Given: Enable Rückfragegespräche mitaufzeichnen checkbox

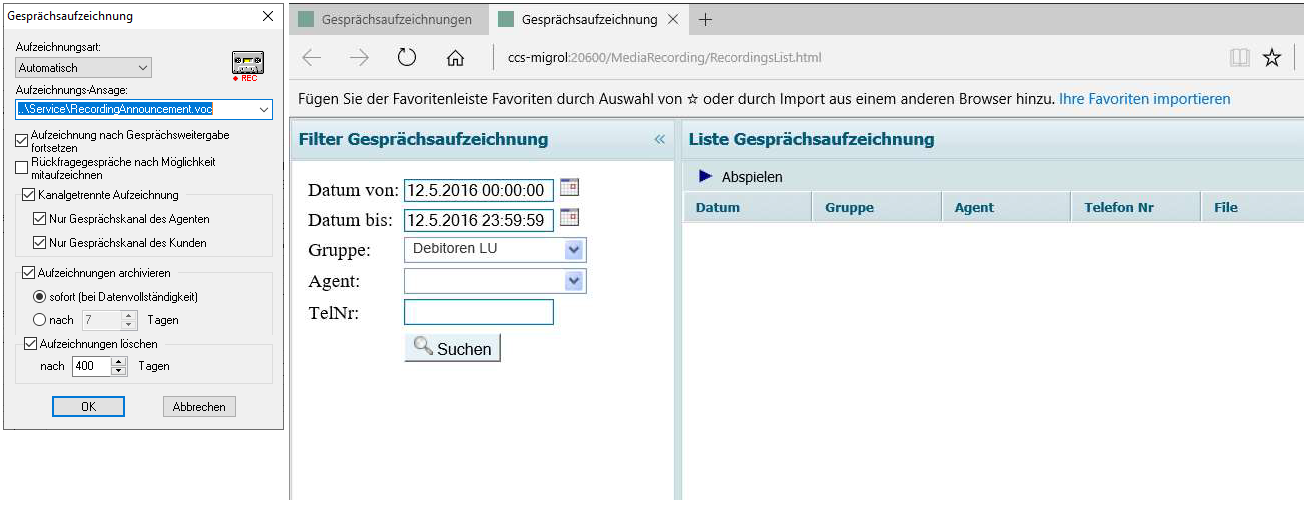Looking at the screenshot, I should point(22,167).
